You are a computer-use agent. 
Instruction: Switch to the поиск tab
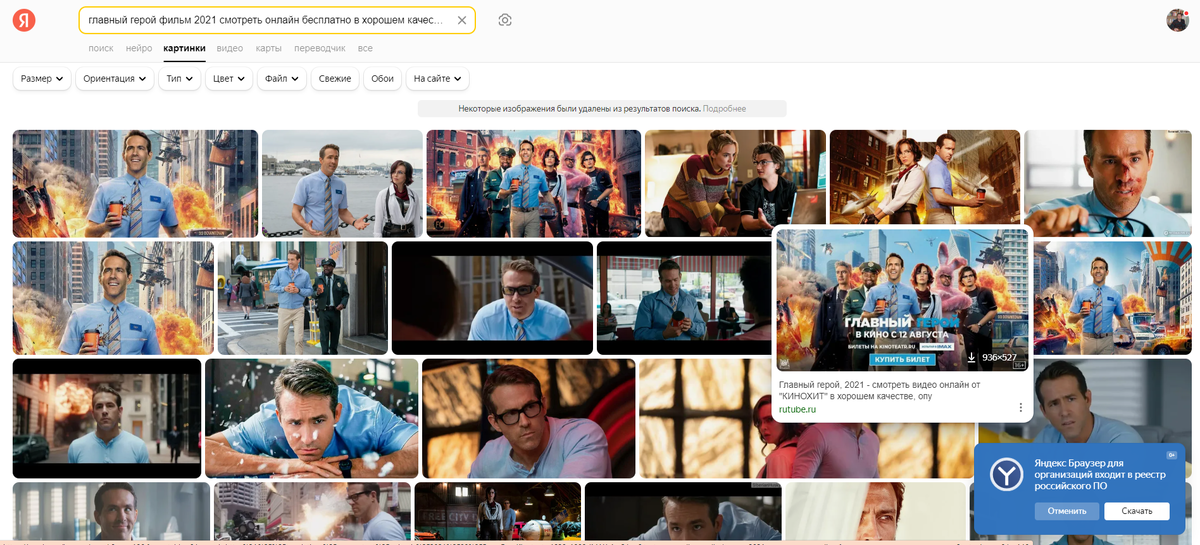coord(101,48)
